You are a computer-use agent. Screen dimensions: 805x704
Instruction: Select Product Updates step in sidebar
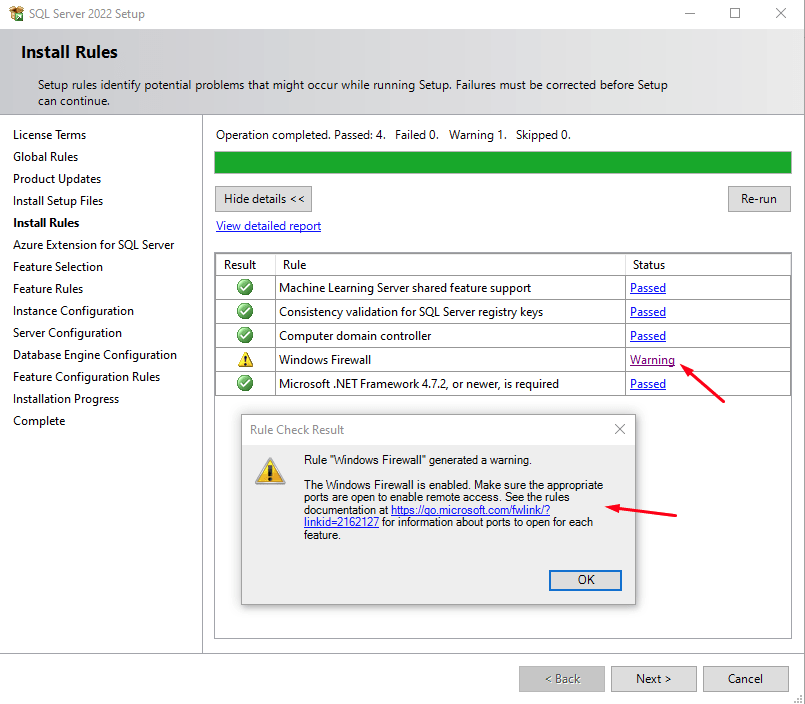coord(57,179)
